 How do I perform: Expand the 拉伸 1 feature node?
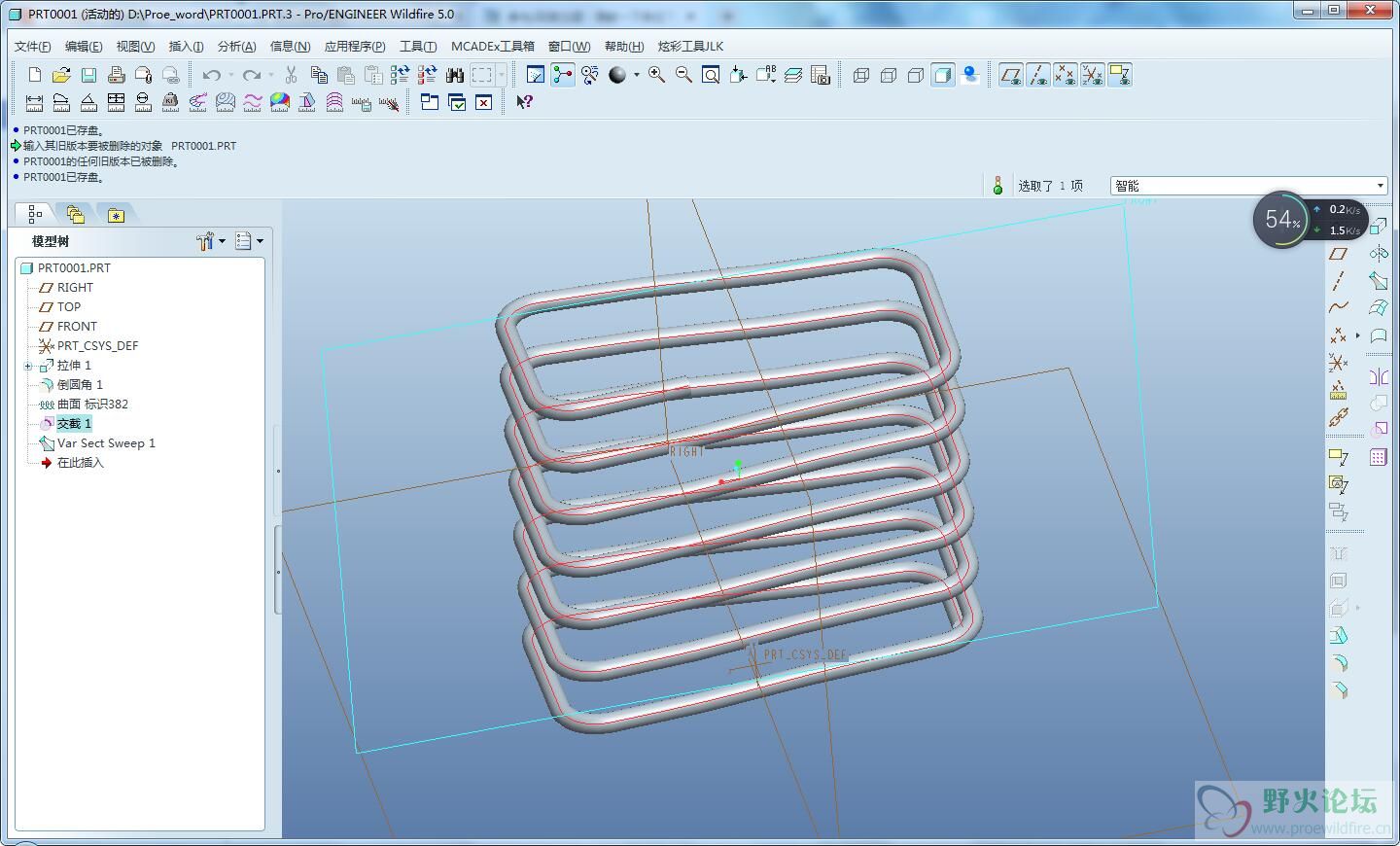(x=28, y=366)
